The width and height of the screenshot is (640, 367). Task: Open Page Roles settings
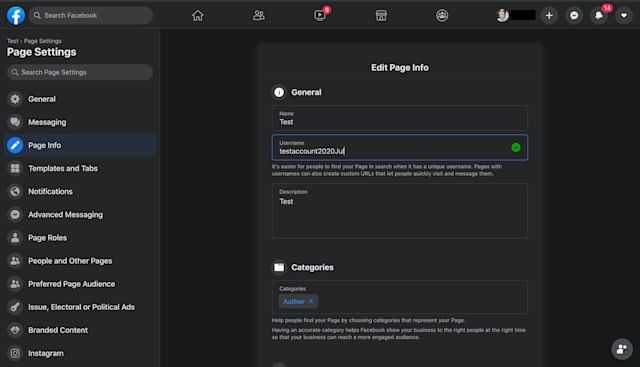coord(80,238)
